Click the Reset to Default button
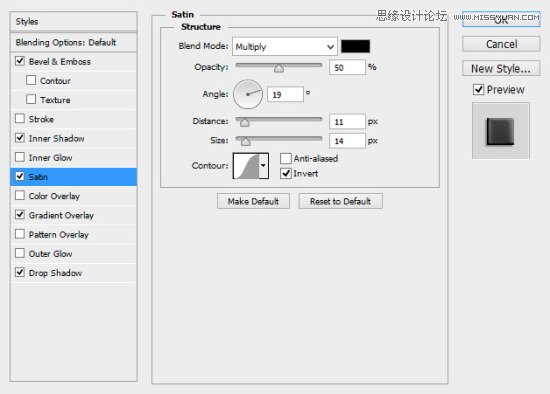 [340, 201]
